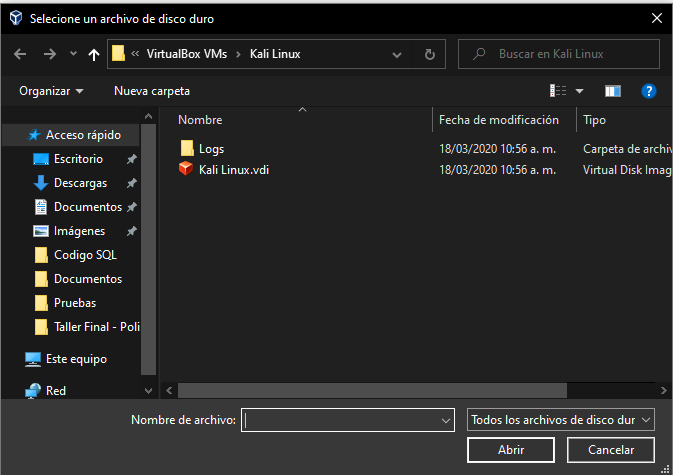Click the file list horizontal scrollbar thumb
Screen dimensions: 673x475
[x=372, y=390]
